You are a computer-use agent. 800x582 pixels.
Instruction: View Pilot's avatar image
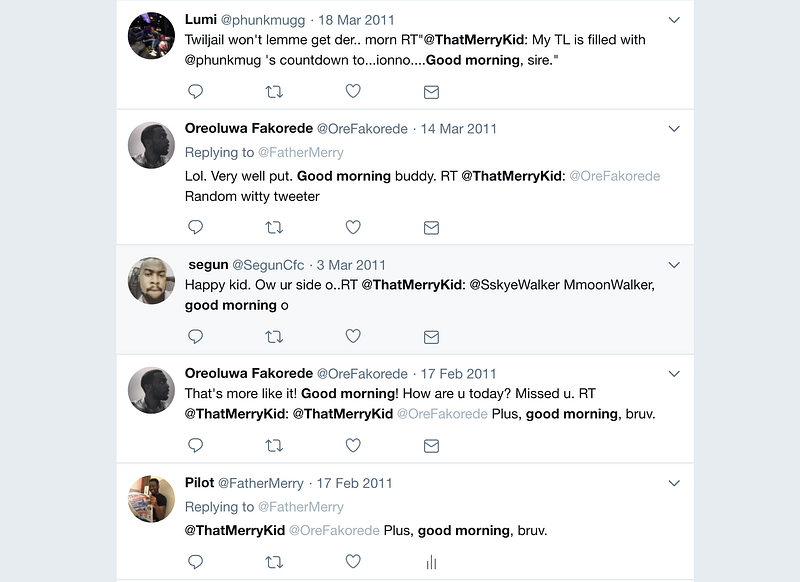pos(152,499)
